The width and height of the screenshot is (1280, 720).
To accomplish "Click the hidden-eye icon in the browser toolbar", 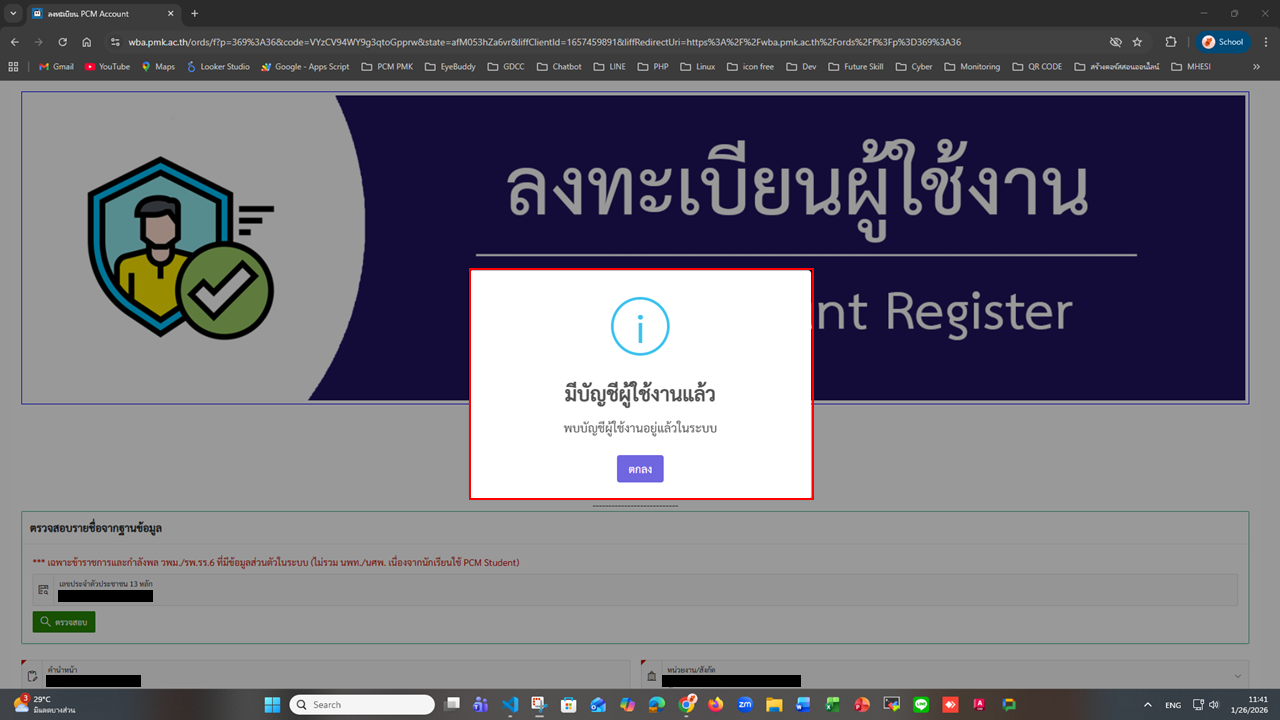I will coord(1116,42).
